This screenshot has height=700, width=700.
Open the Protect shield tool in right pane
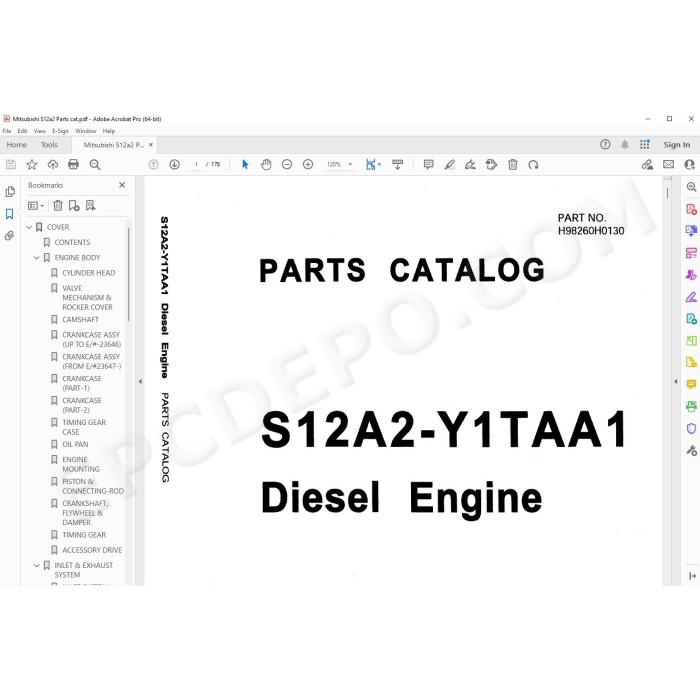coord(691,429)
